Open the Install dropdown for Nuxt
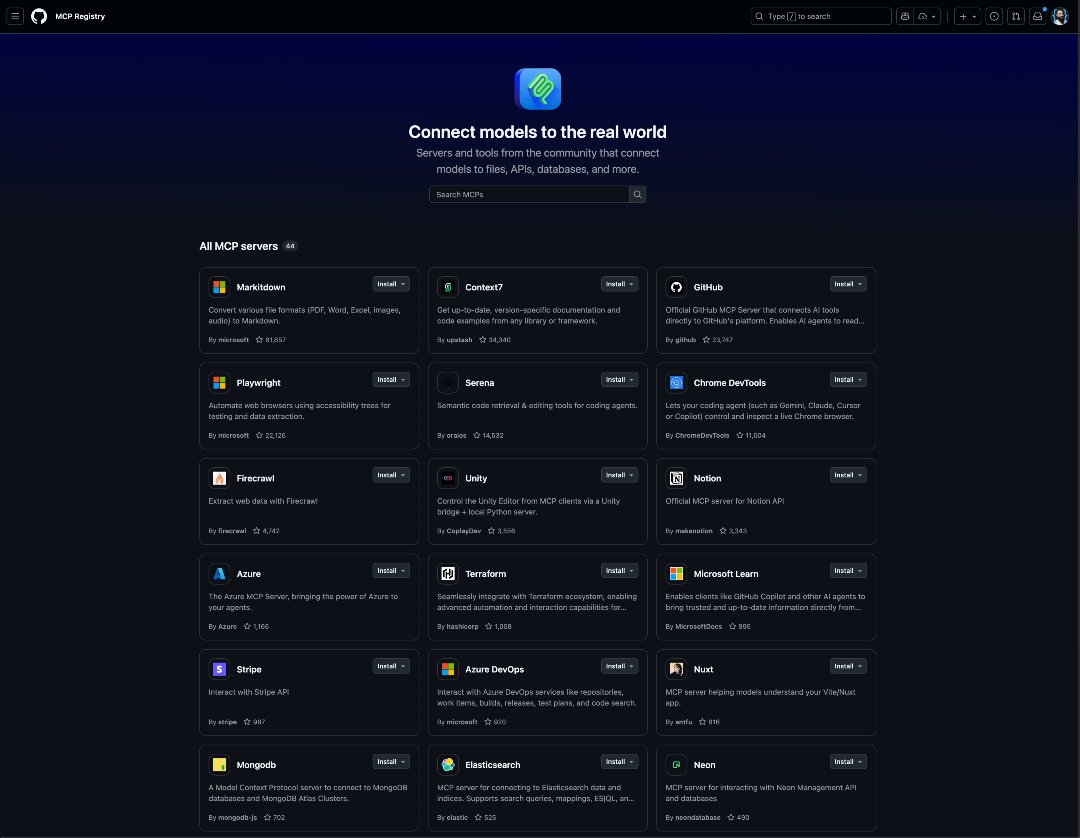 pyautogui.click(x=848, y=666)
